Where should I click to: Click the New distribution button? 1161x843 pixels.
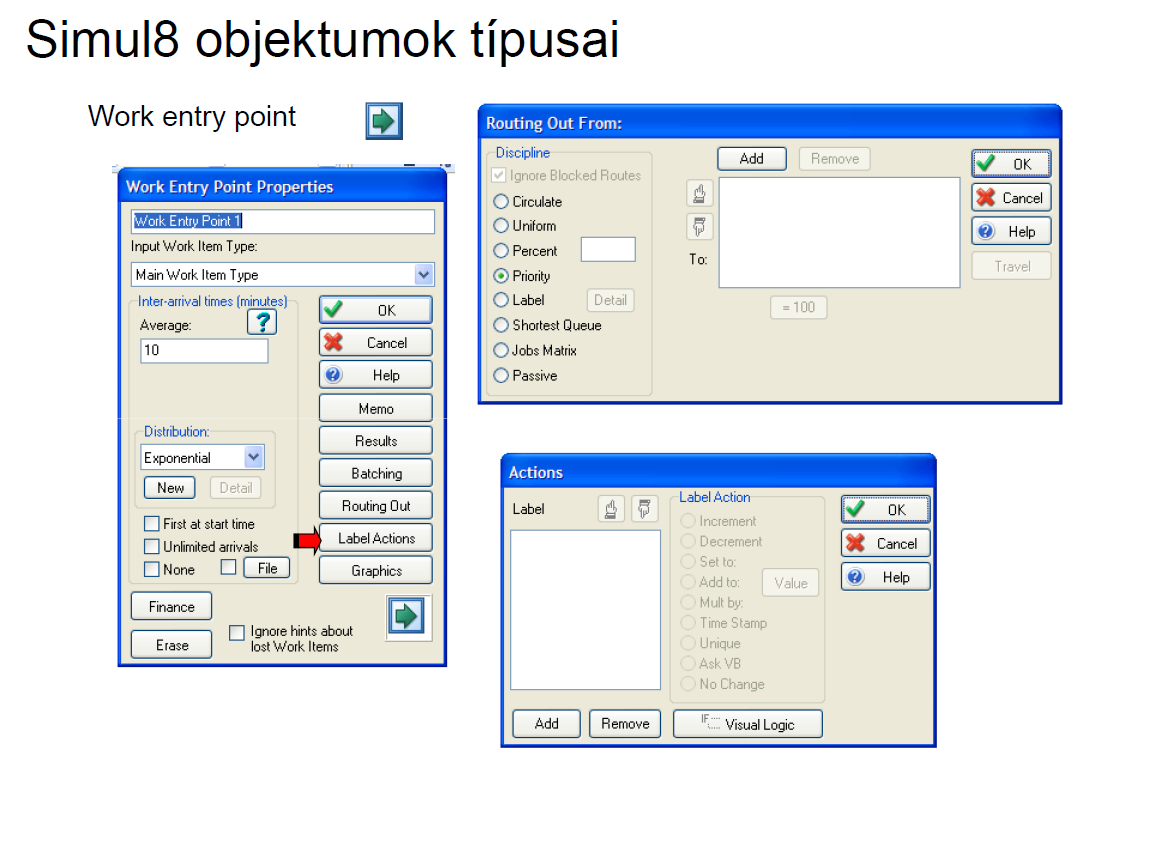coord(170,488)
